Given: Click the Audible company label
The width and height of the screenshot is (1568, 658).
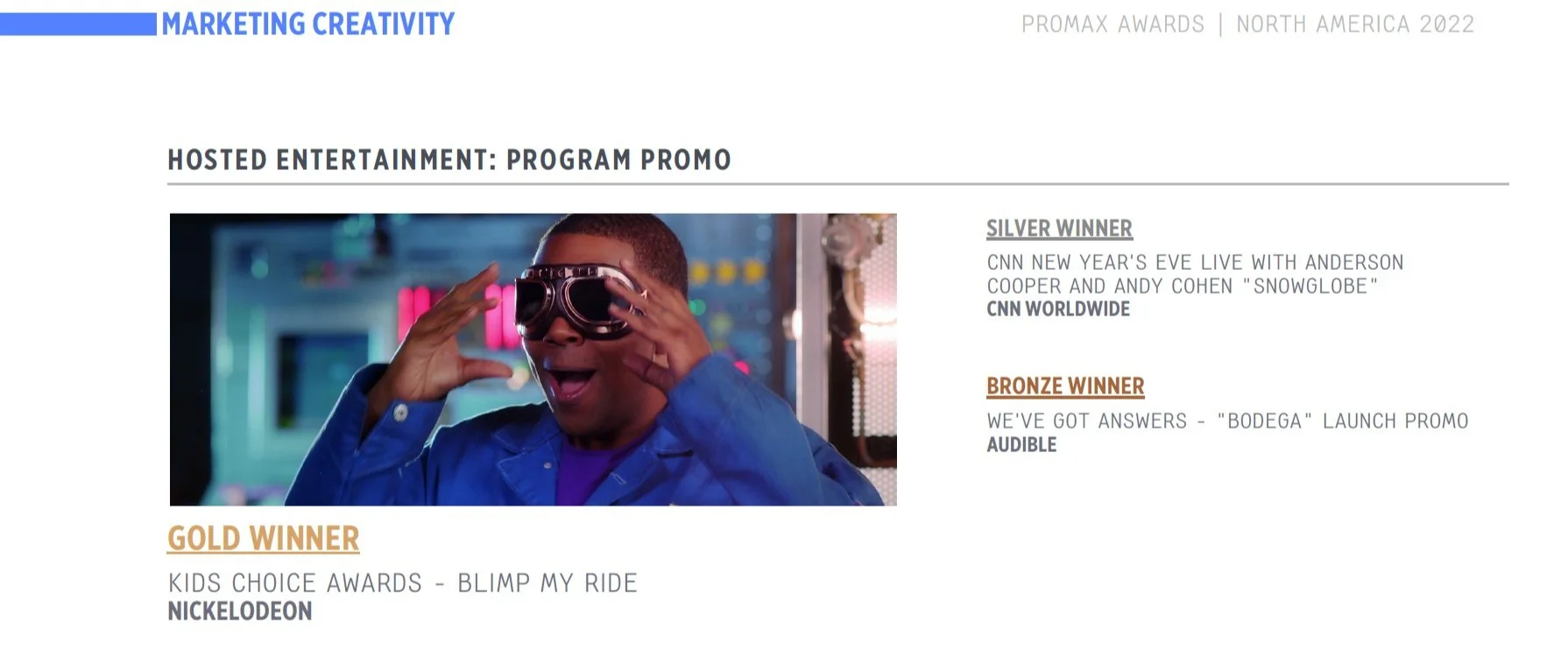Looking at the screenshot, I should pyautogui.click(x=1021, y=445).
